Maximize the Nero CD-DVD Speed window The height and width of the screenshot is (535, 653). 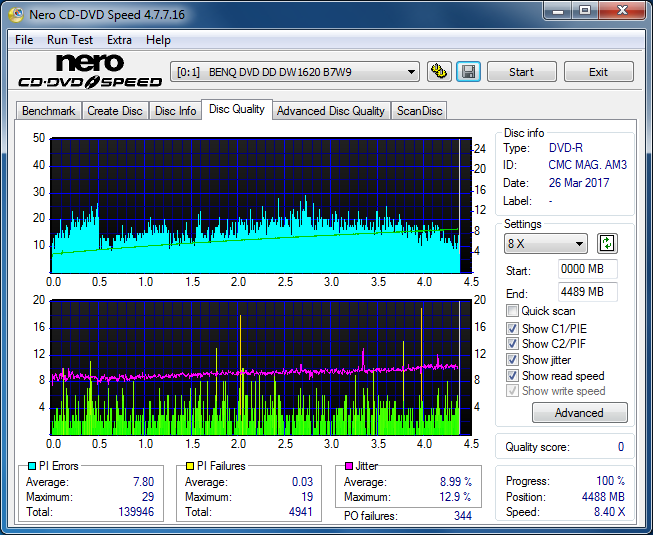[x=585, y=10]
